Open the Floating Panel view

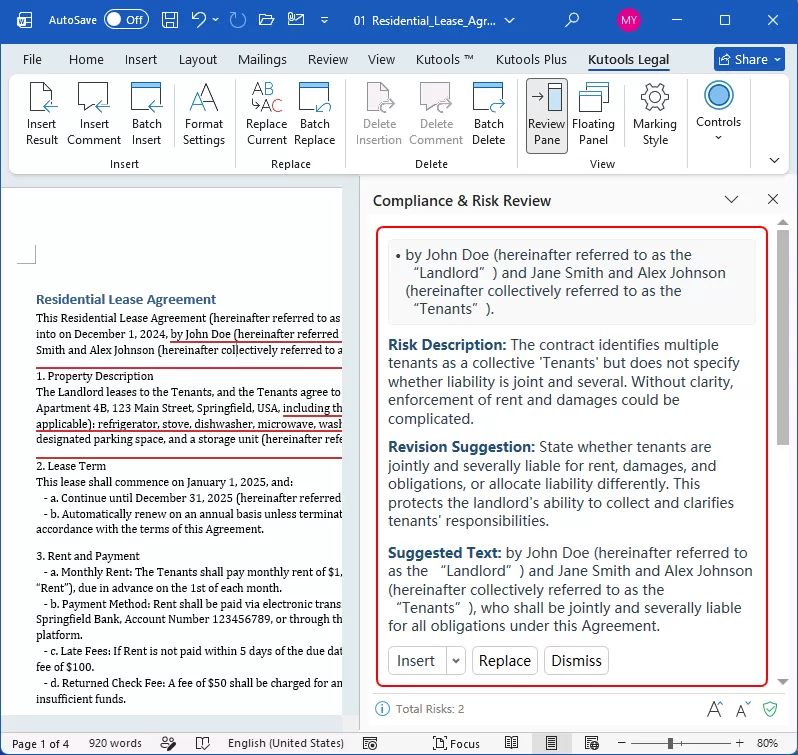click(x=593, y=114)
